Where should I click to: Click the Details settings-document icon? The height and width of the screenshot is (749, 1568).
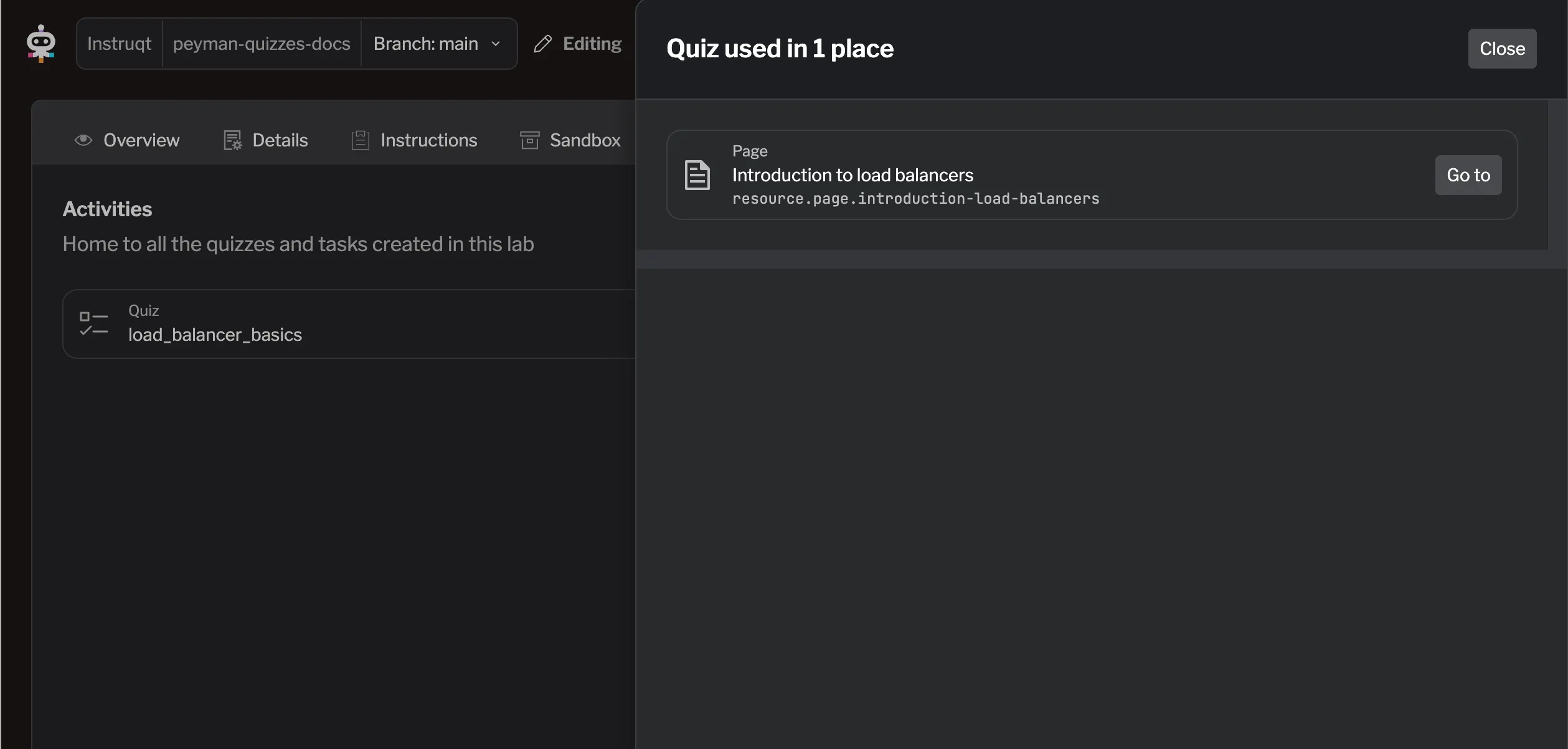click(x=232, y=140)
